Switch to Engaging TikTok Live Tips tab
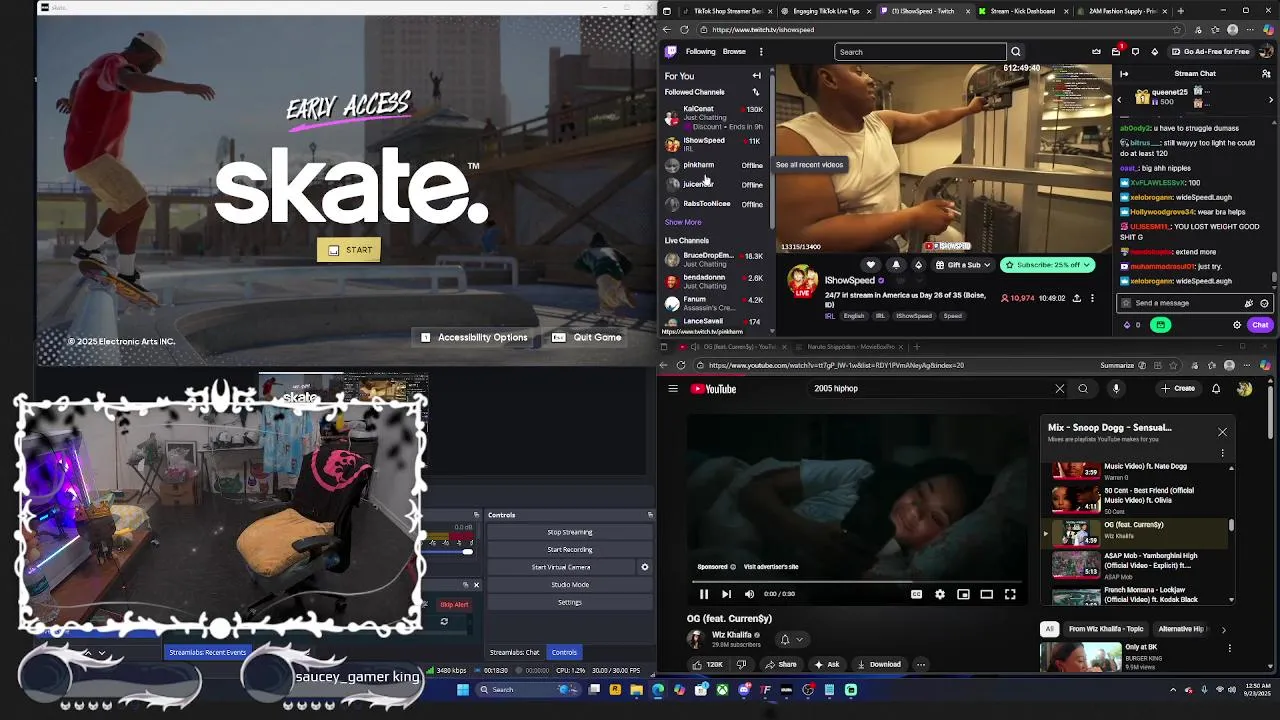The height and width of the screenshot is (720, 1280). coord(825,11)
